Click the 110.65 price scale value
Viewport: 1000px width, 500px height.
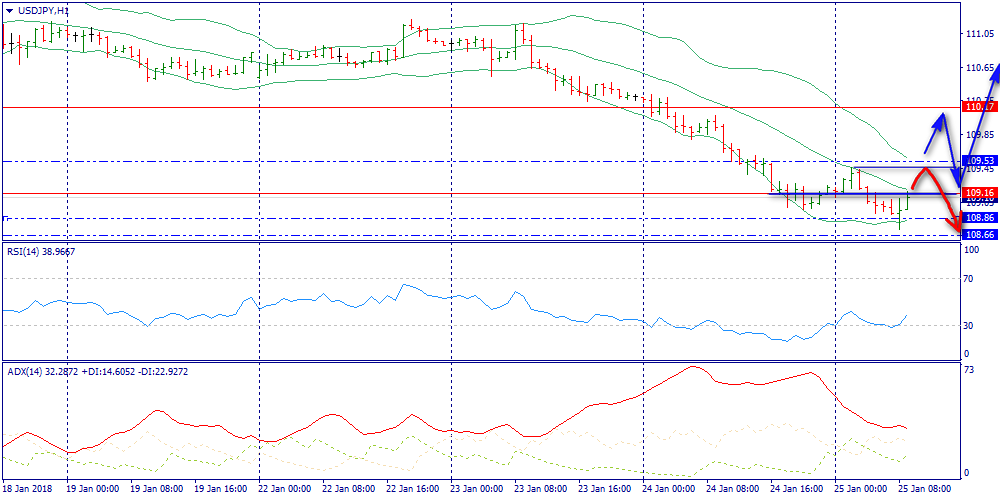click(x=980, y=68)
